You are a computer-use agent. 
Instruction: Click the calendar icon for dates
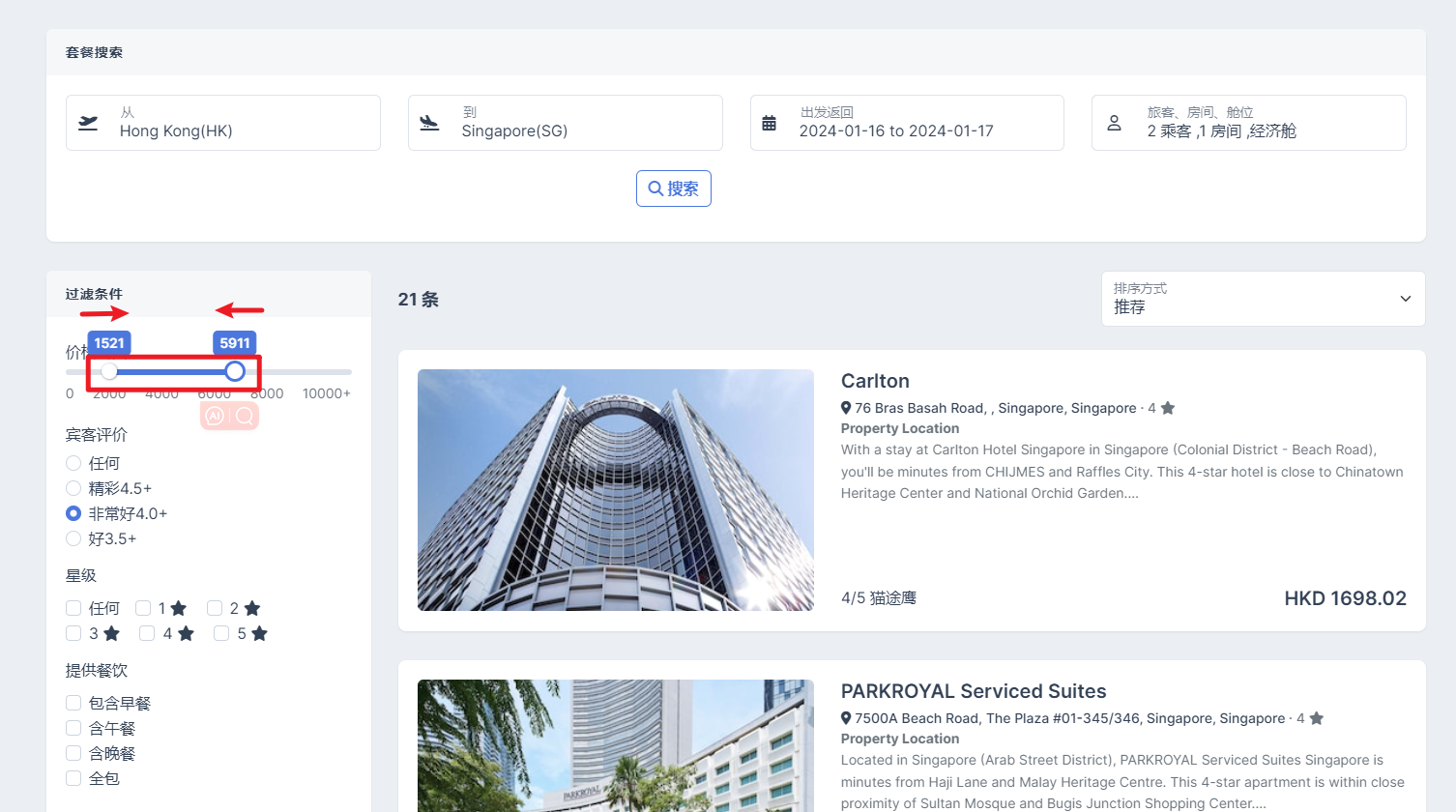click(x=769, y=123)
